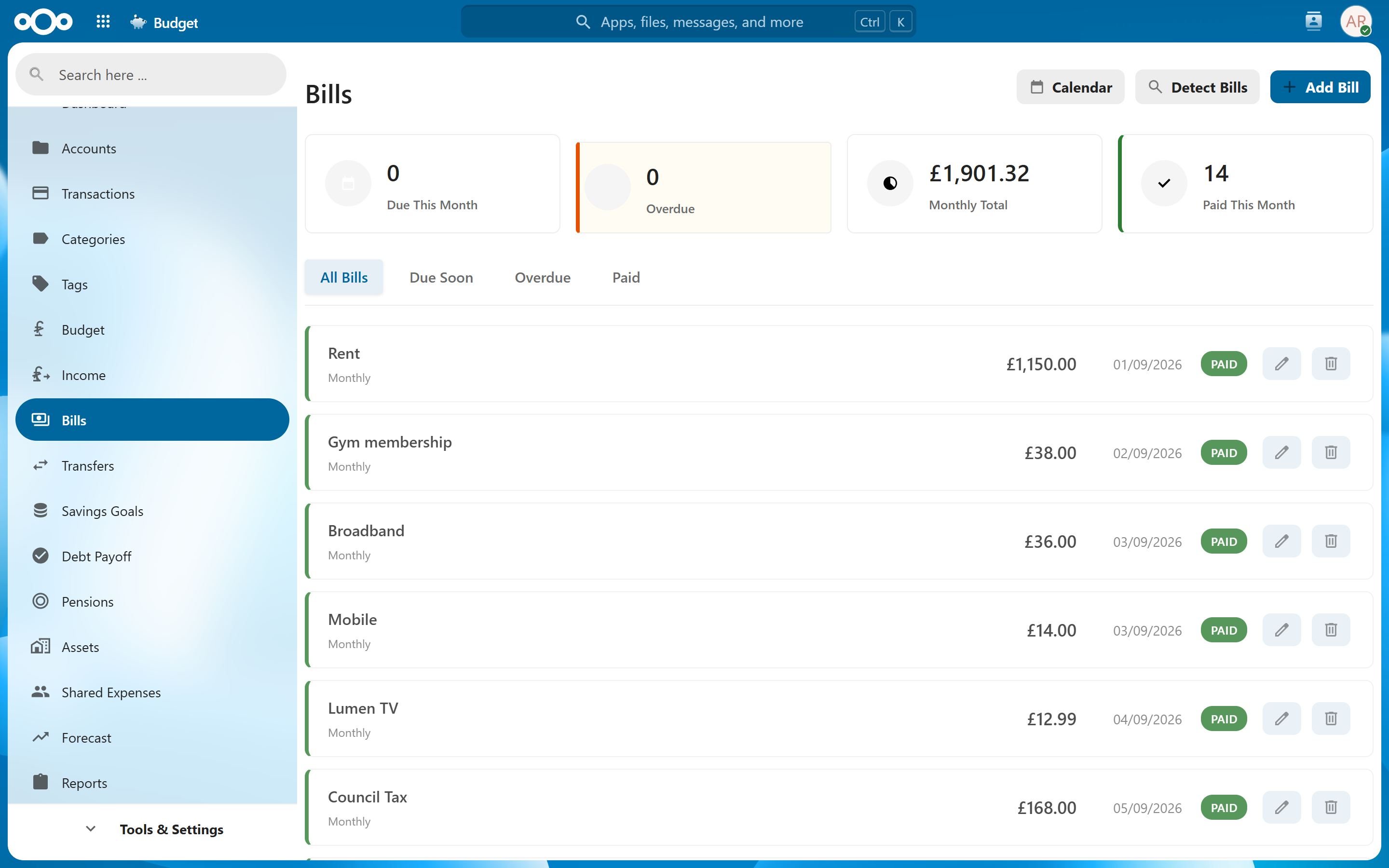Viewport: 1389px width, 868px height.
Task: Click the Monthly Total card
Action: [x=974, y=184]
